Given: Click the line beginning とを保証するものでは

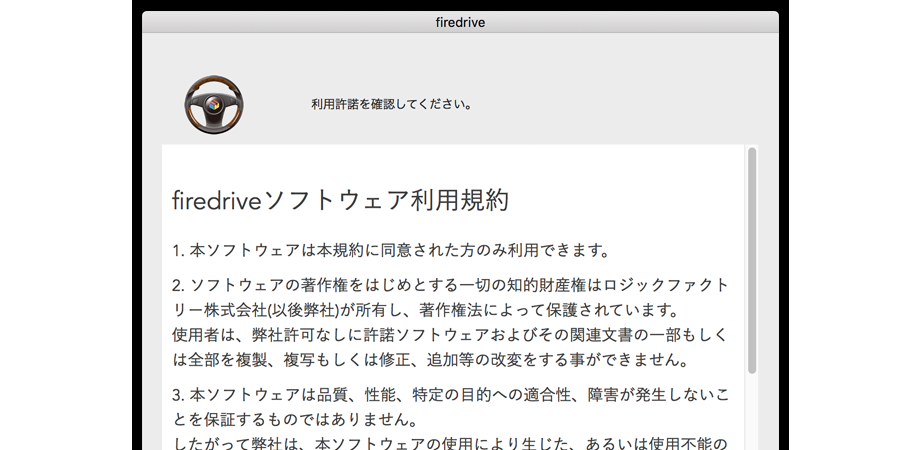Looking at the screenshot, I should pyautogui.click(x=295, y=420).
